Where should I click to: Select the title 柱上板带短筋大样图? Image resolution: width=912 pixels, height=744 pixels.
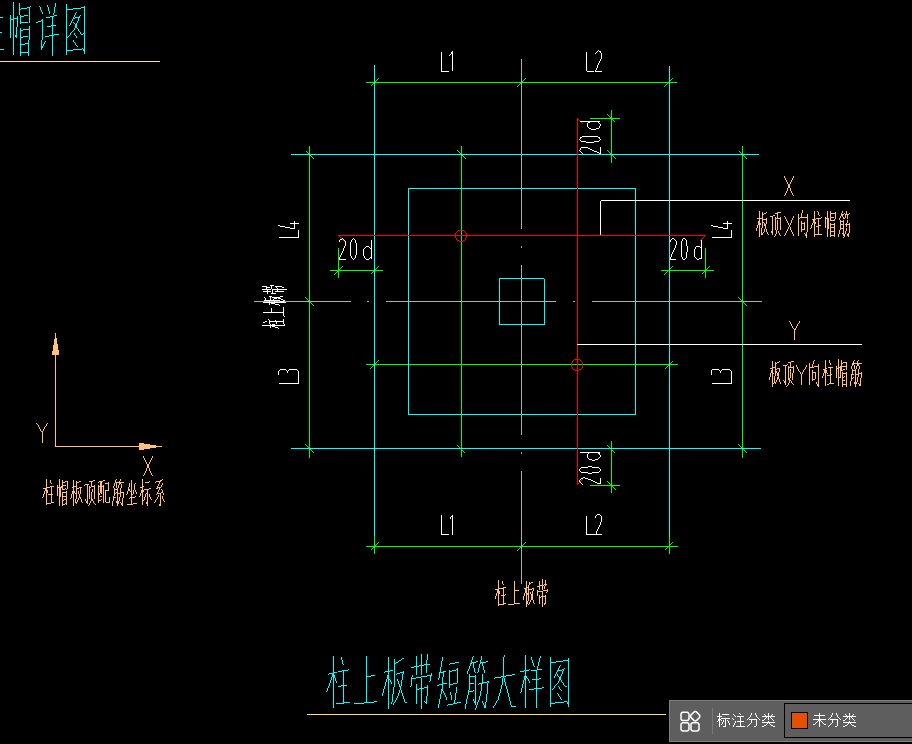(448, 682)
